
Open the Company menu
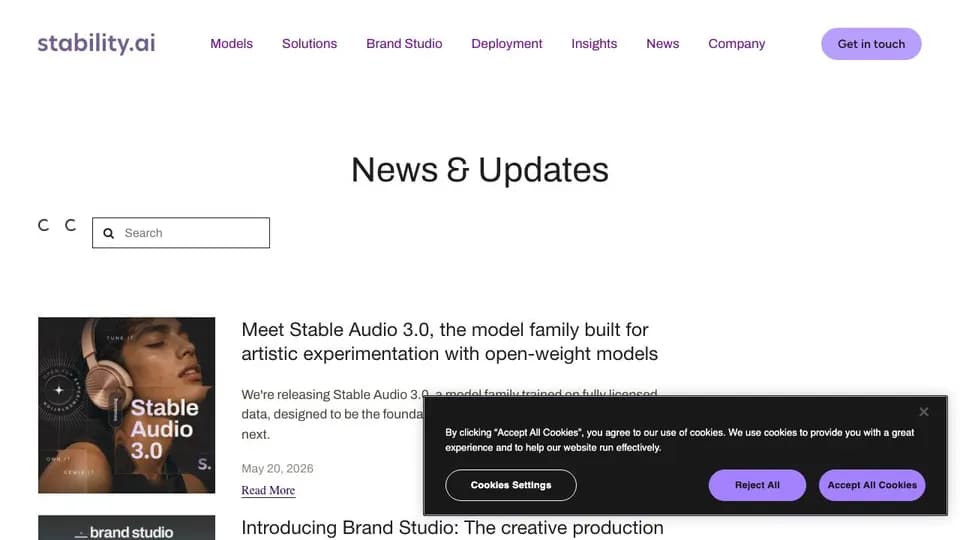coord(737,43)
